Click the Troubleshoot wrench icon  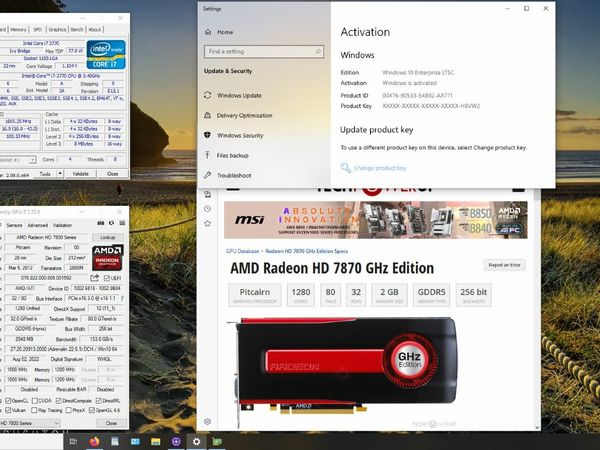click(207, 175)
